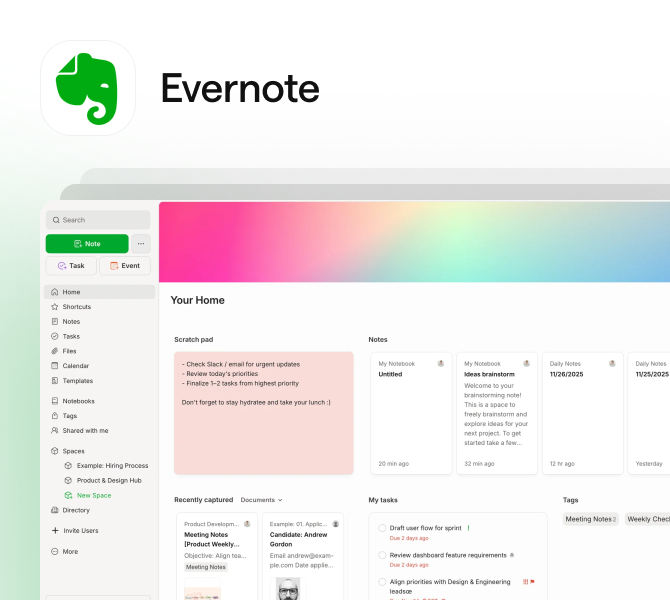Click the plus icon beside Invite Users

(55, 530)
